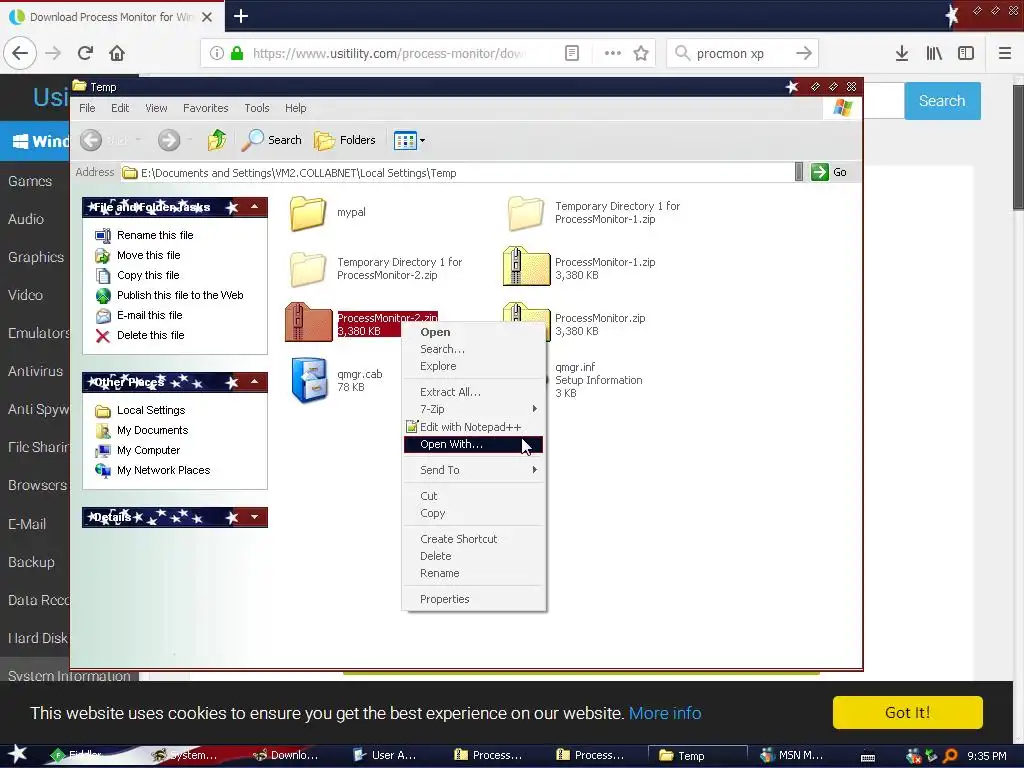The width and height of the screenshot is (1024, 768).
Task: Choose Open With... in context menu
Action: pyautogui.click(x=474, y=445)
